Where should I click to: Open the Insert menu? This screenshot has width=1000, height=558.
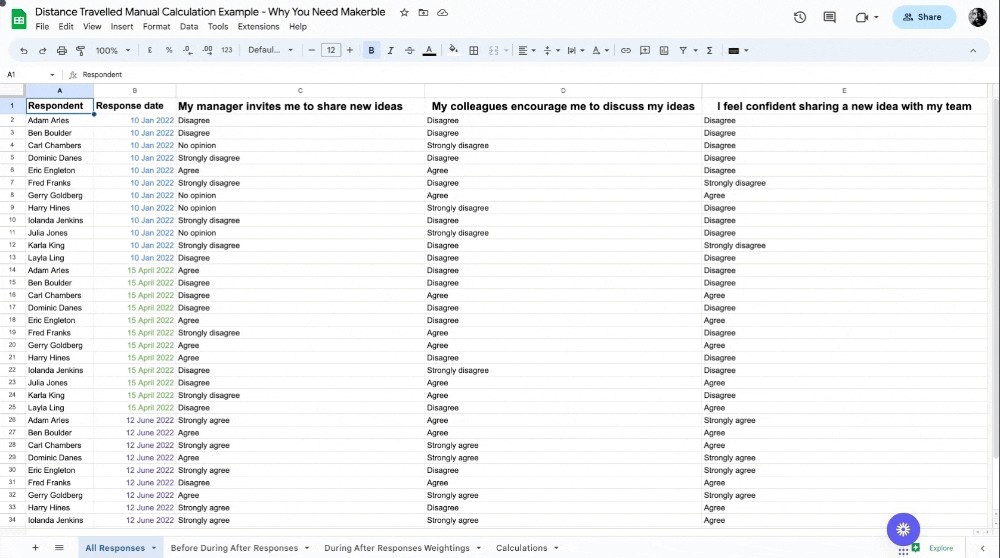click(x=122, y=27)
